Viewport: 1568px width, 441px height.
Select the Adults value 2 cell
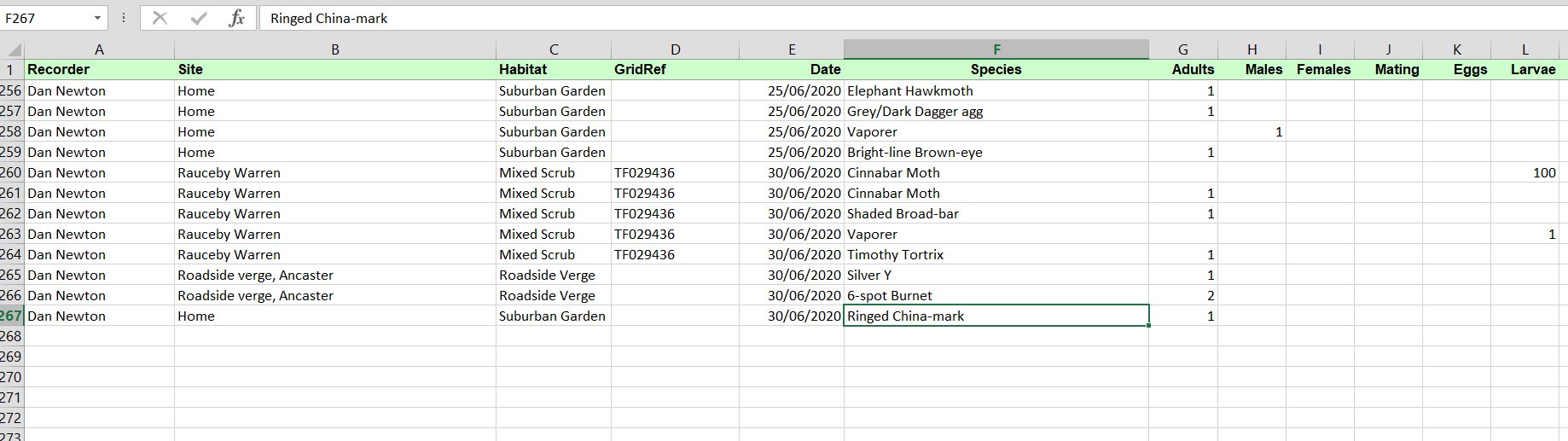1183,295
